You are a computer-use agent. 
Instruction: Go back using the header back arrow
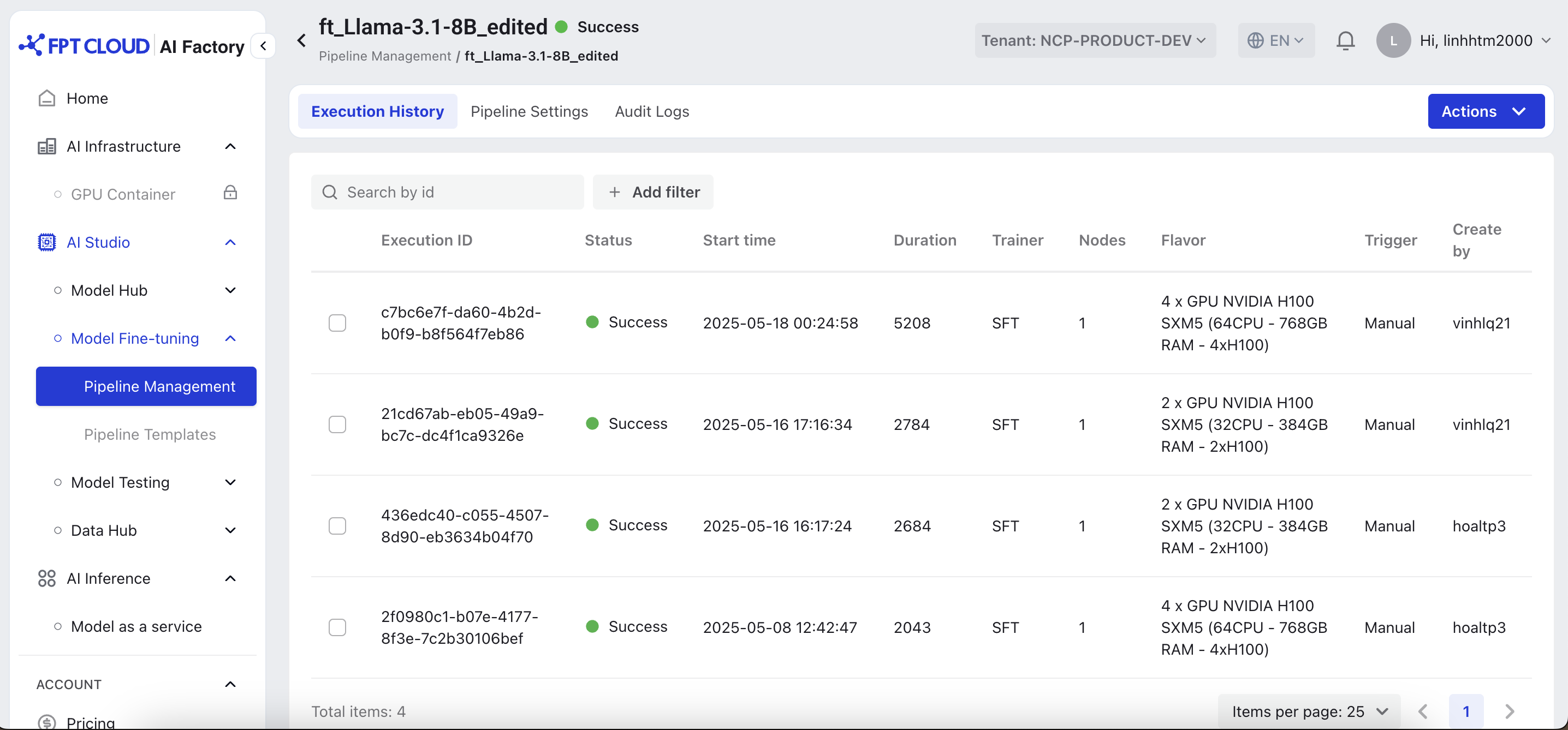click(x=301, y=41)
